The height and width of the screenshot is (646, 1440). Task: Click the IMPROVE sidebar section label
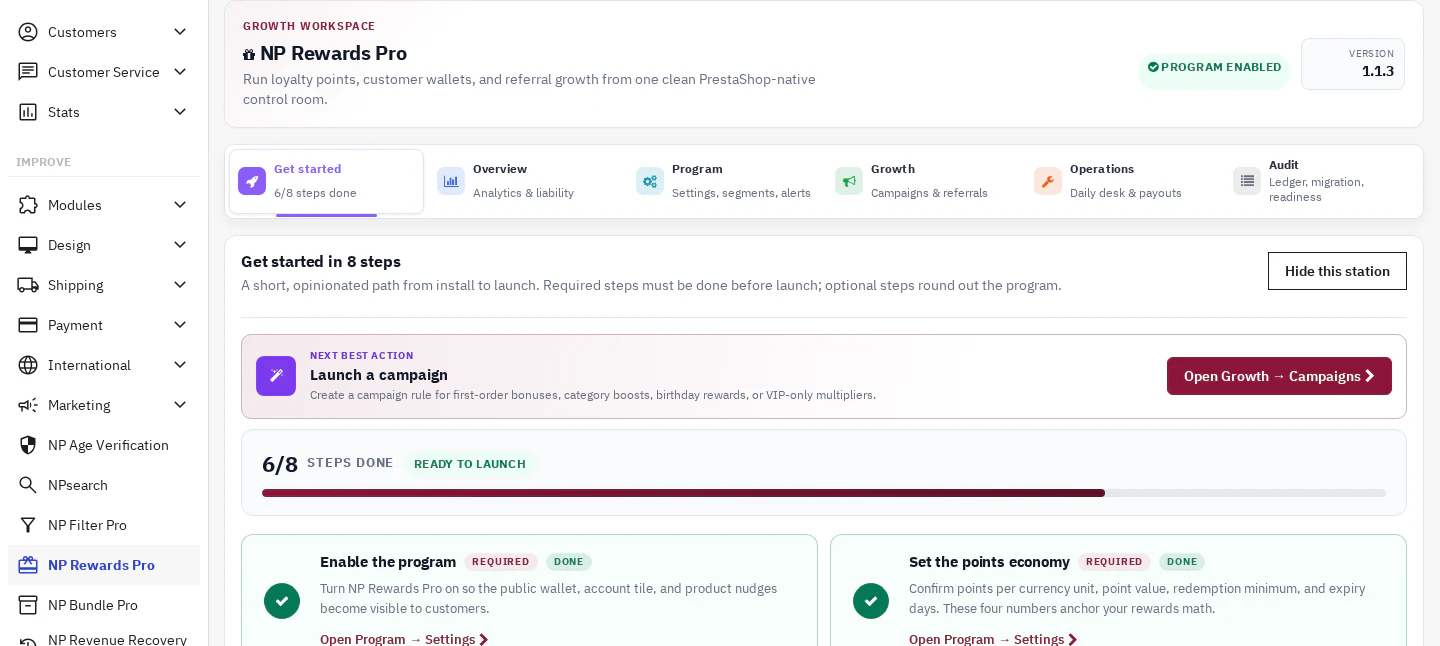click(44, 162)
